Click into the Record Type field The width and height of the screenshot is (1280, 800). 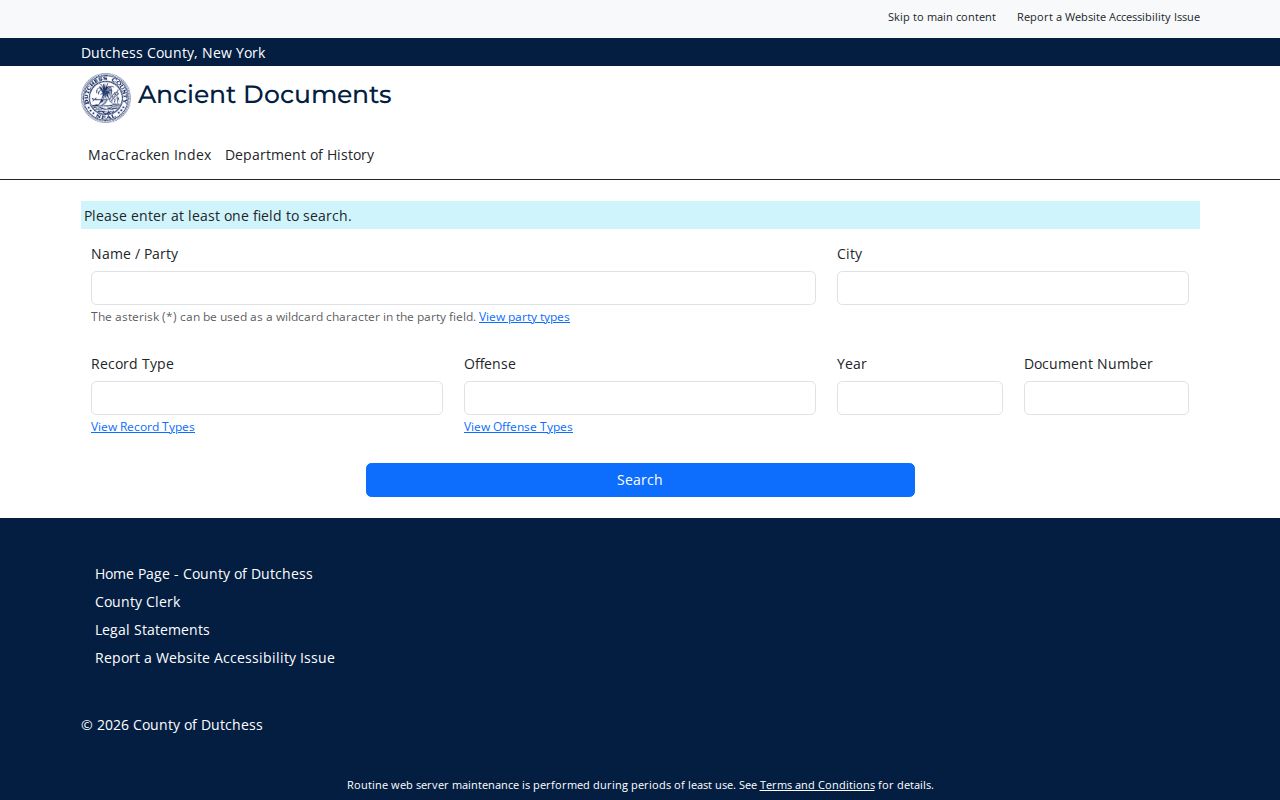pos(267,398)
